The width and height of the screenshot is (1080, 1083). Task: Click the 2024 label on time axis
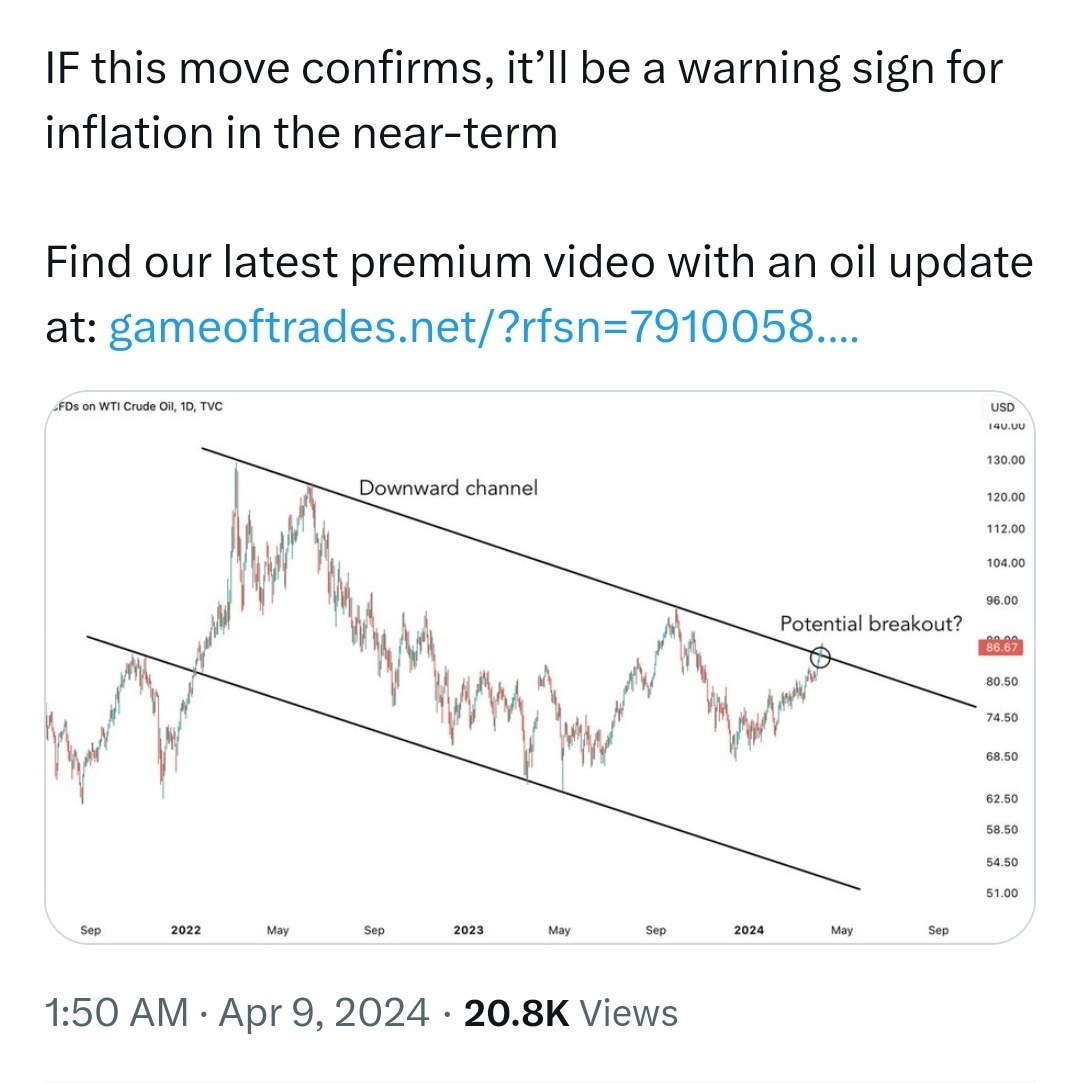click(x=749, y=930)
